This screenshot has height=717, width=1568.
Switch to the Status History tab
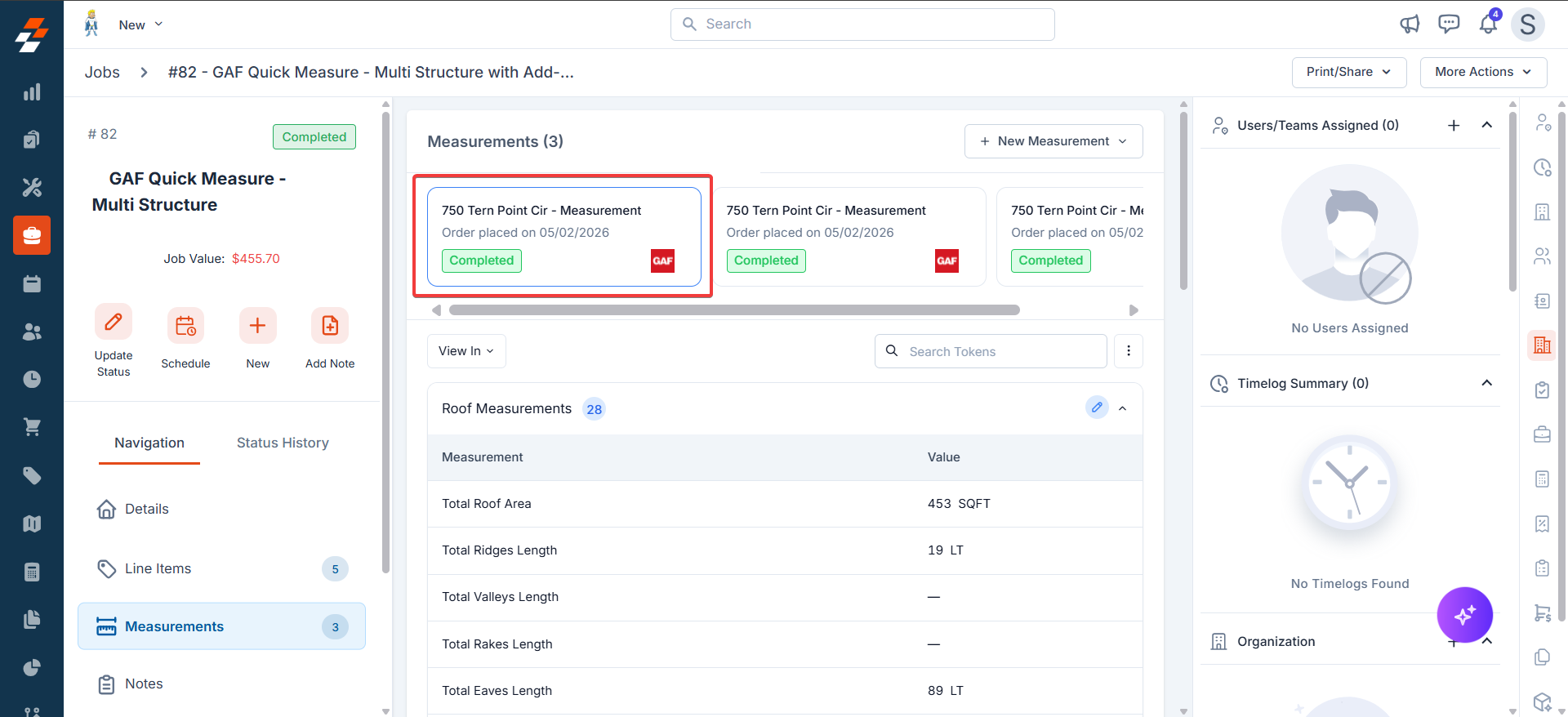pos(283,443)
